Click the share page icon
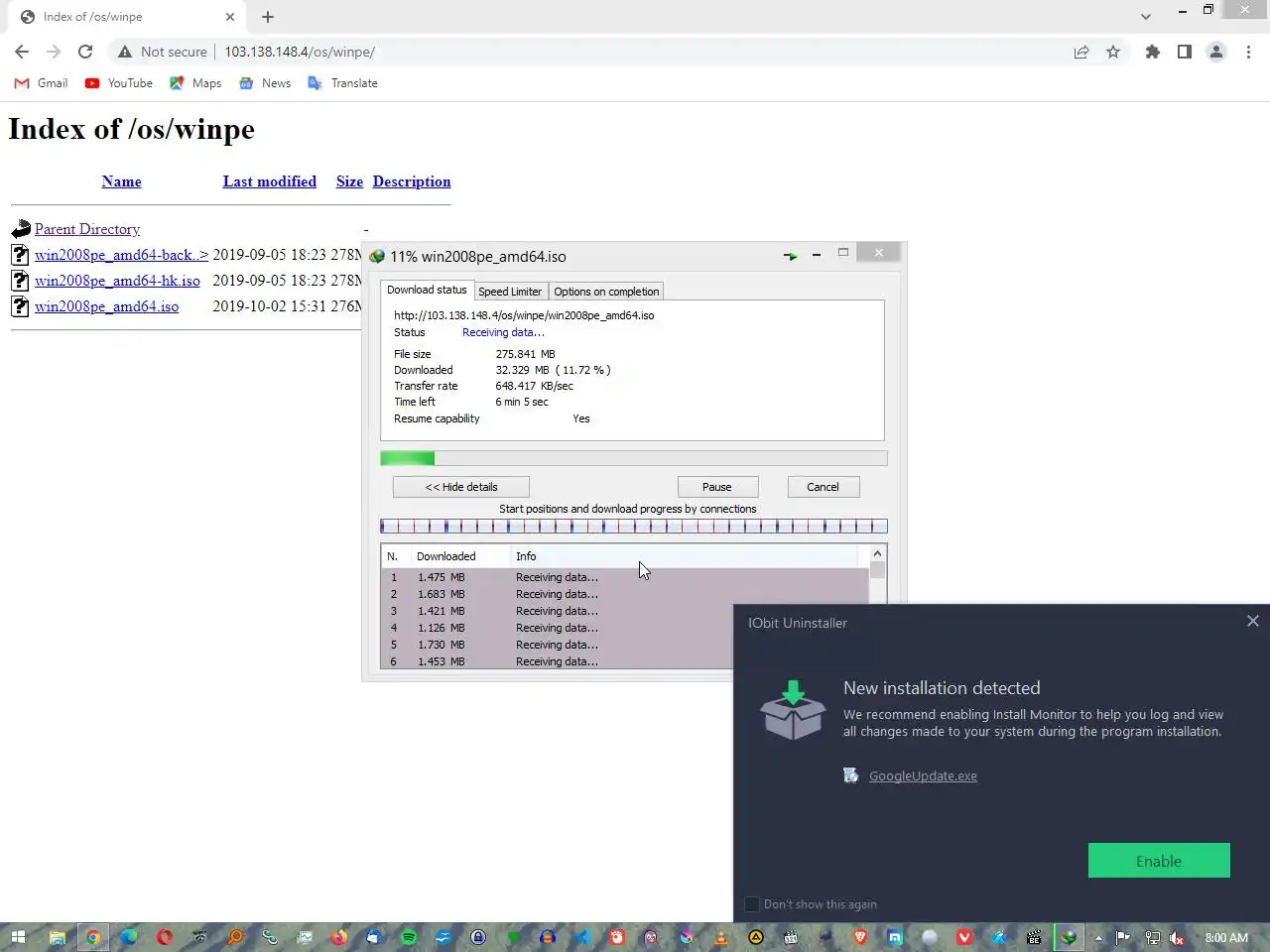This screenshot has width=1270, height=952. click(x=1081, y=52)
